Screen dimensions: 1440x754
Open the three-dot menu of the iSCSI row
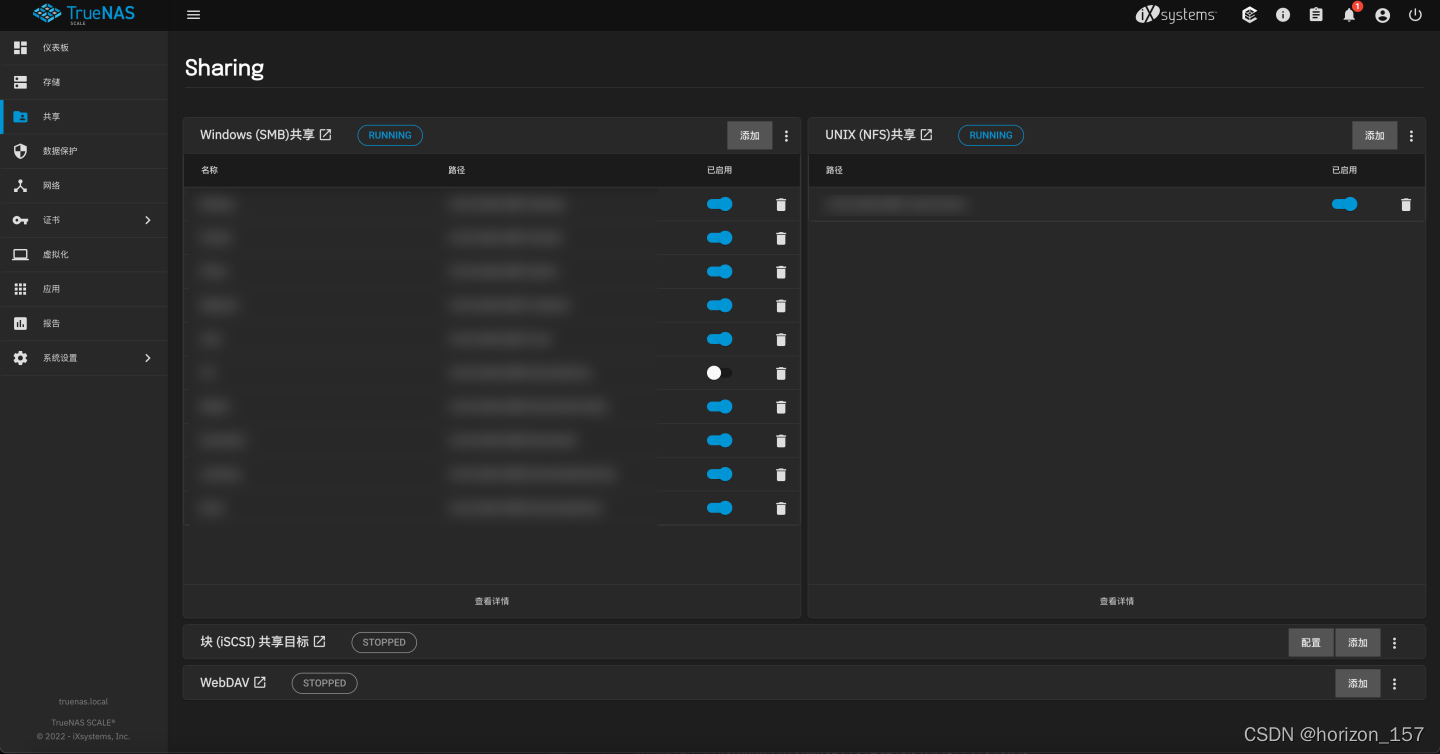pos(1395,643)
